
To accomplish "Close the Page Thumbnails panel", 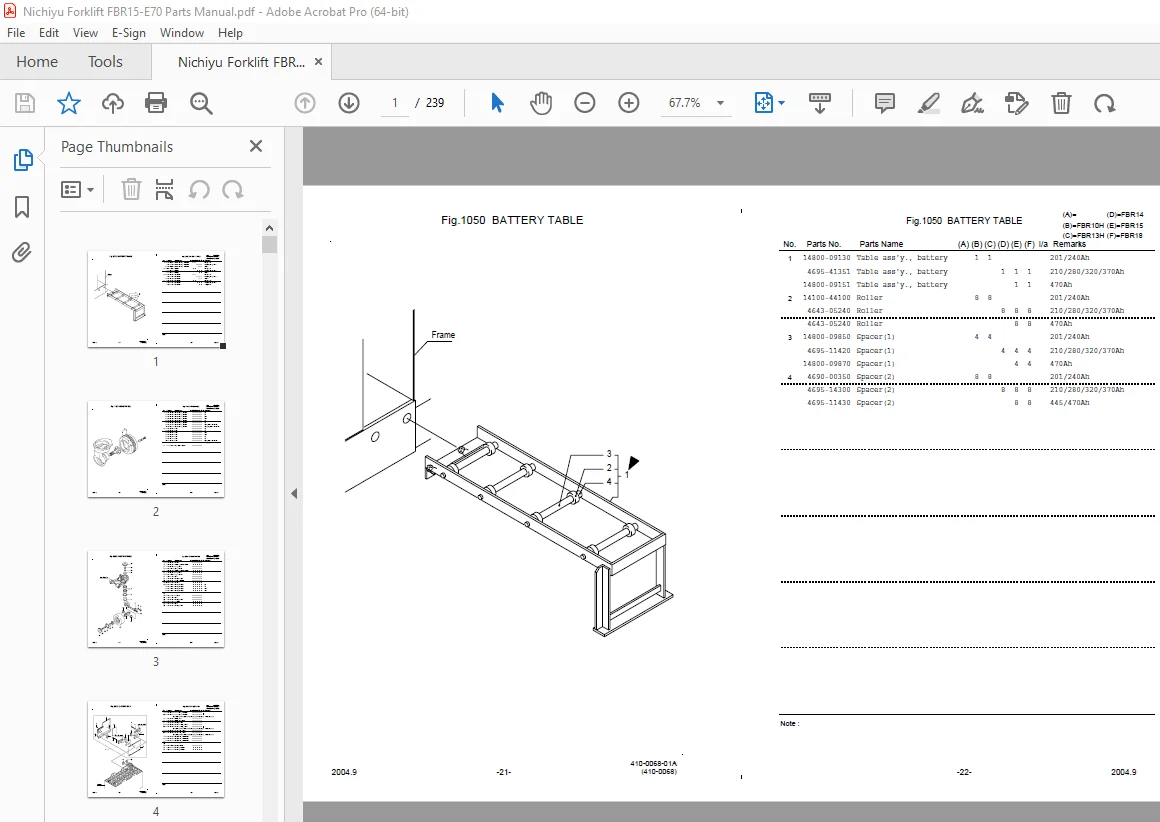I will click(256, 146).
